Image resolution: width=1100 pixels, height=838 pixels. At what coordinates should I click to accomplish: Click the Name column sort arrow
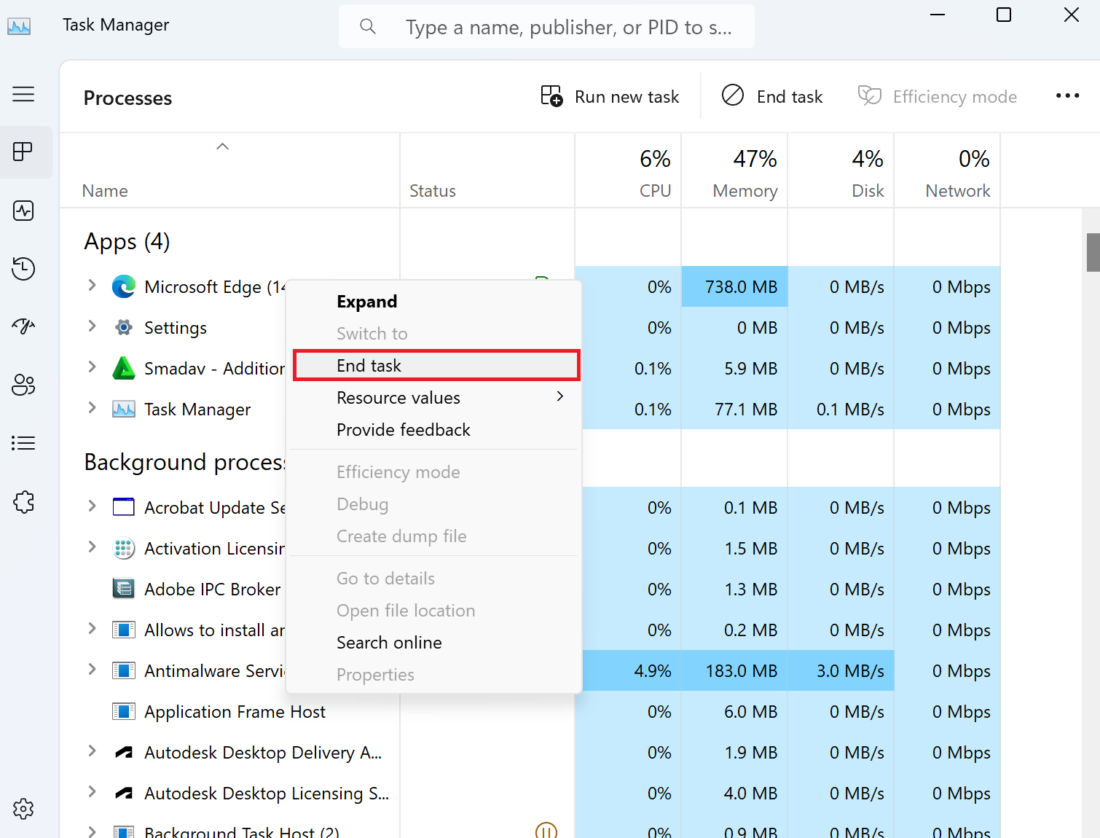tap(222, 146)
